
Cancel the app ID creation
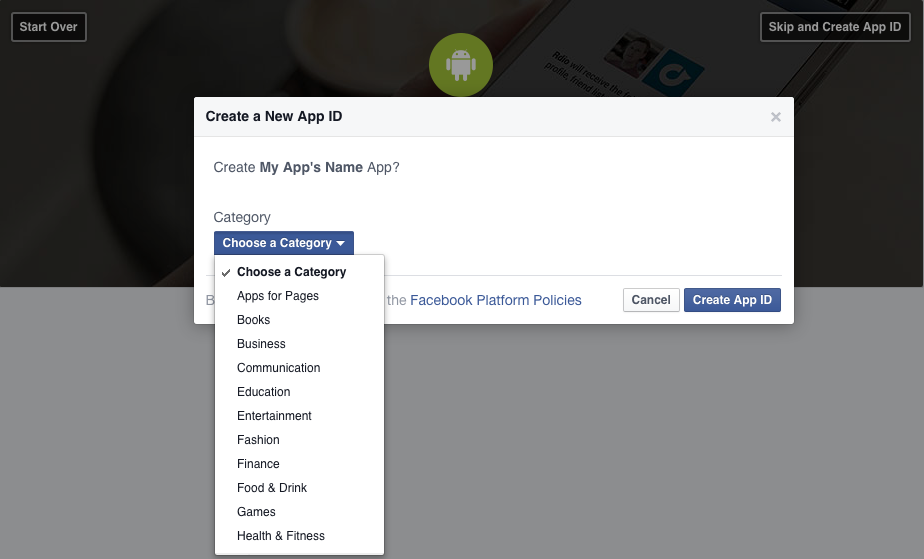tap(651, 300)
